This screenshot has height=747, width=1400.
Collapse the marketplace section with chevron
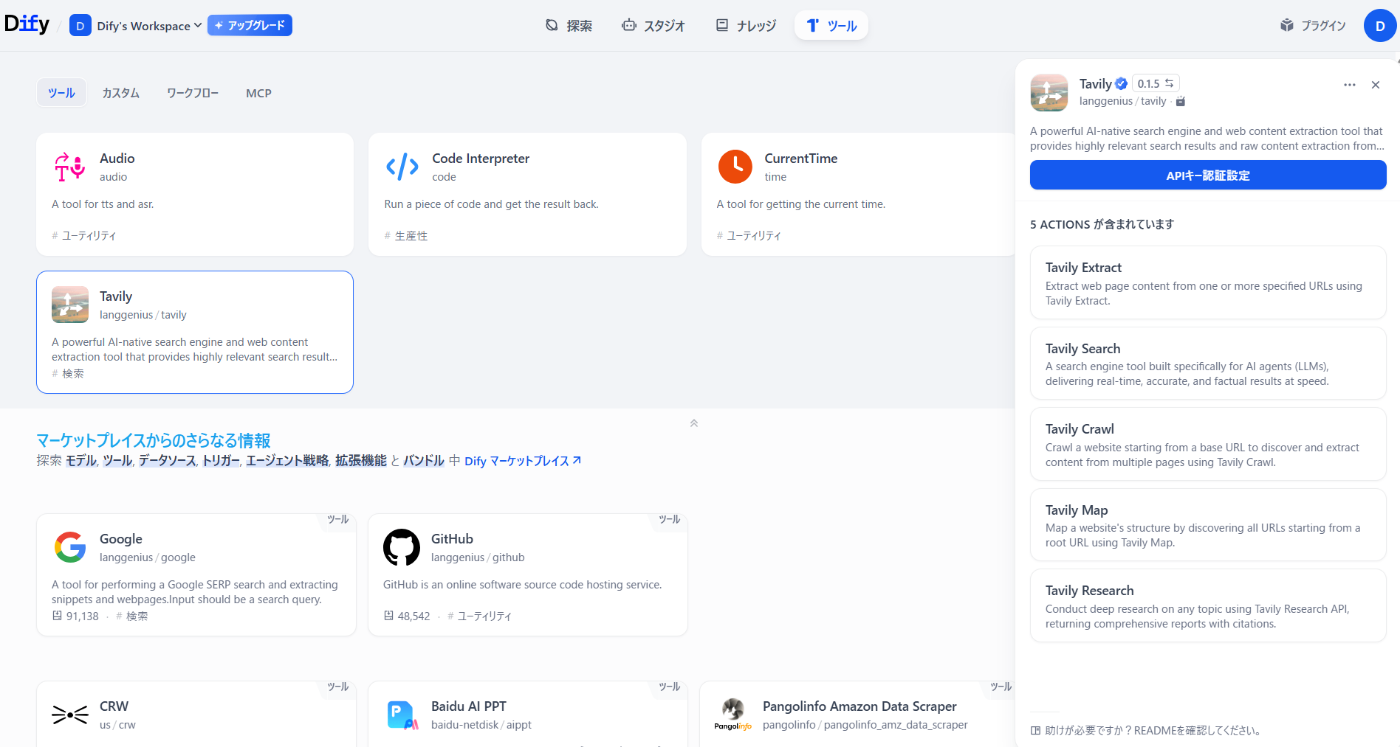(694, 423)
